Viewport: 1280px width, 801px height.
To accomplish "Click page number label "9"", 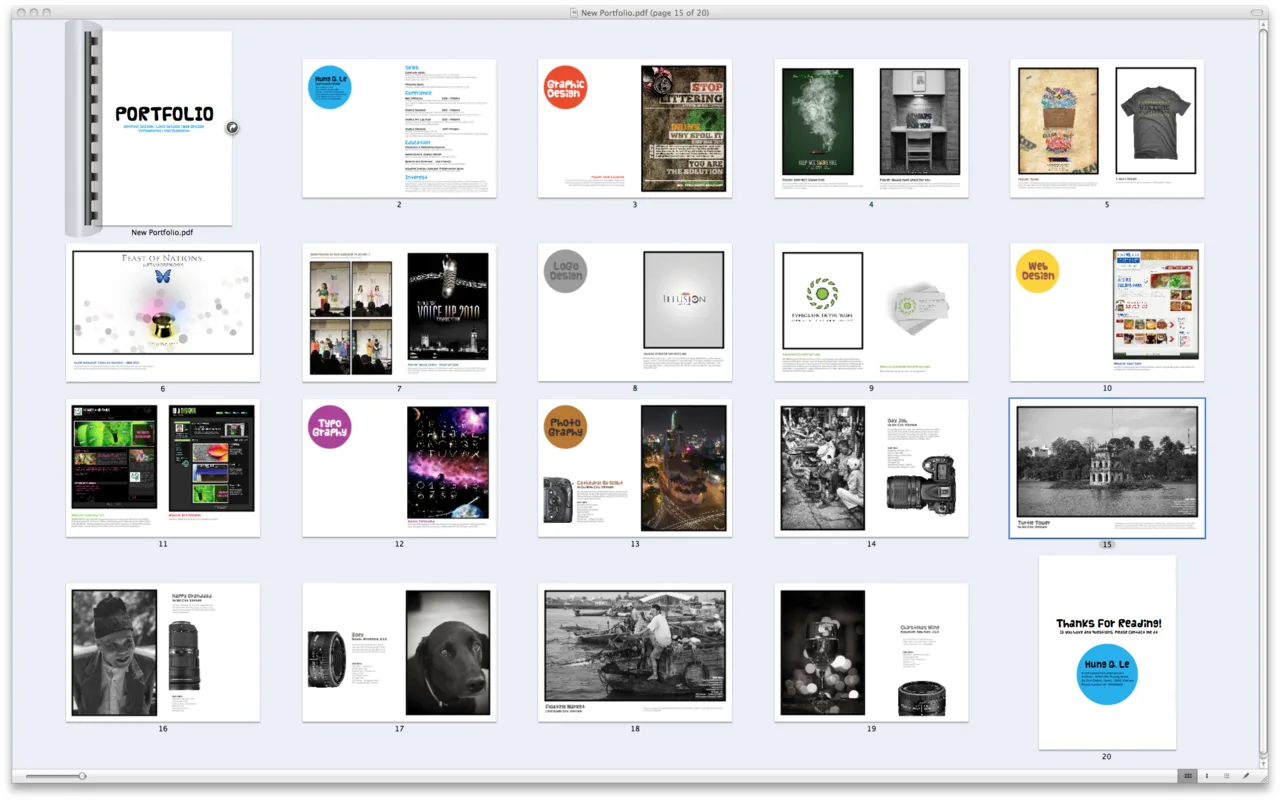I will pos(871,389).
